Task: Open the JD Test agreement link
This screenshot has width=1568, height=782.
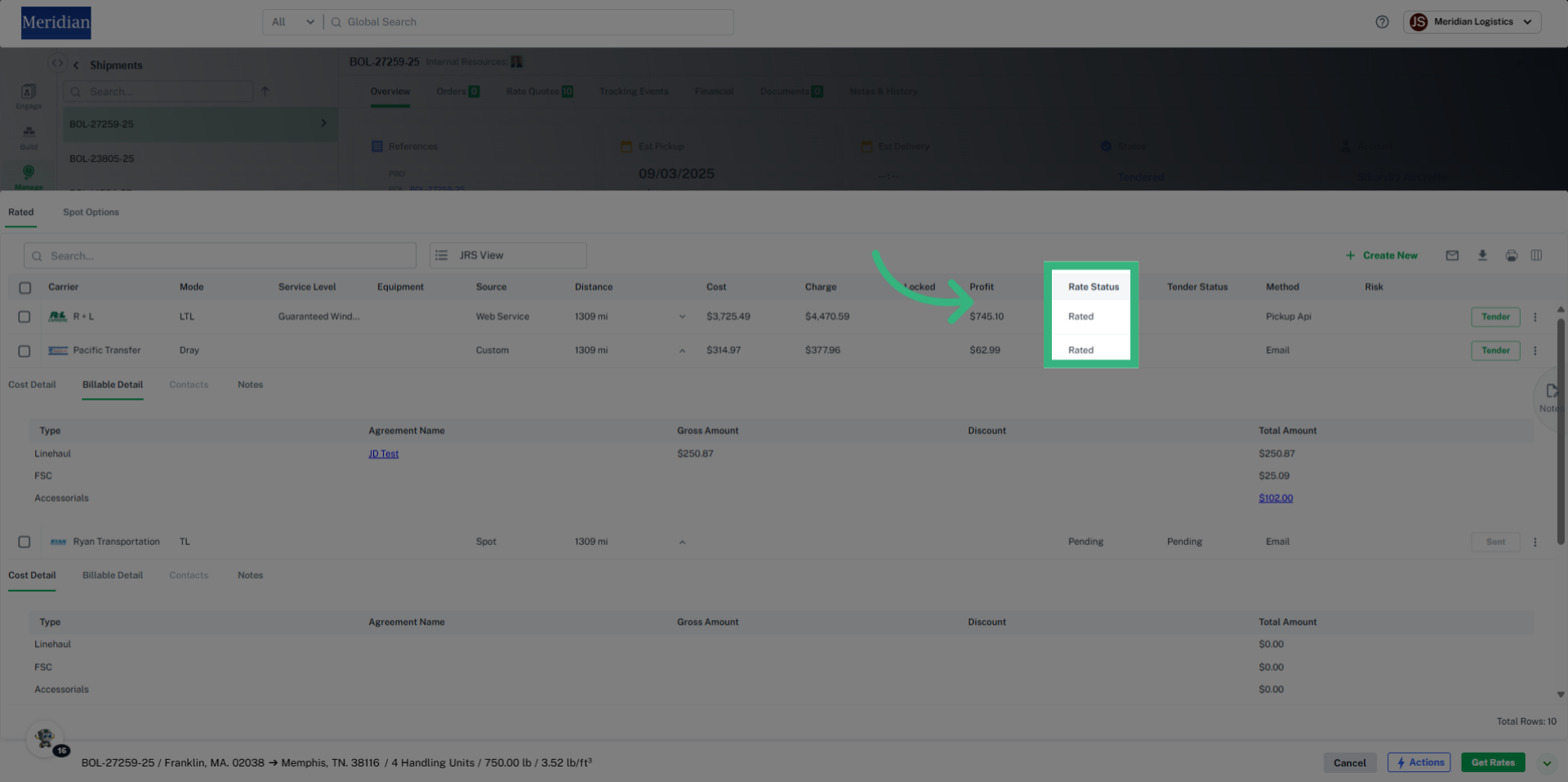Action: 383,454
